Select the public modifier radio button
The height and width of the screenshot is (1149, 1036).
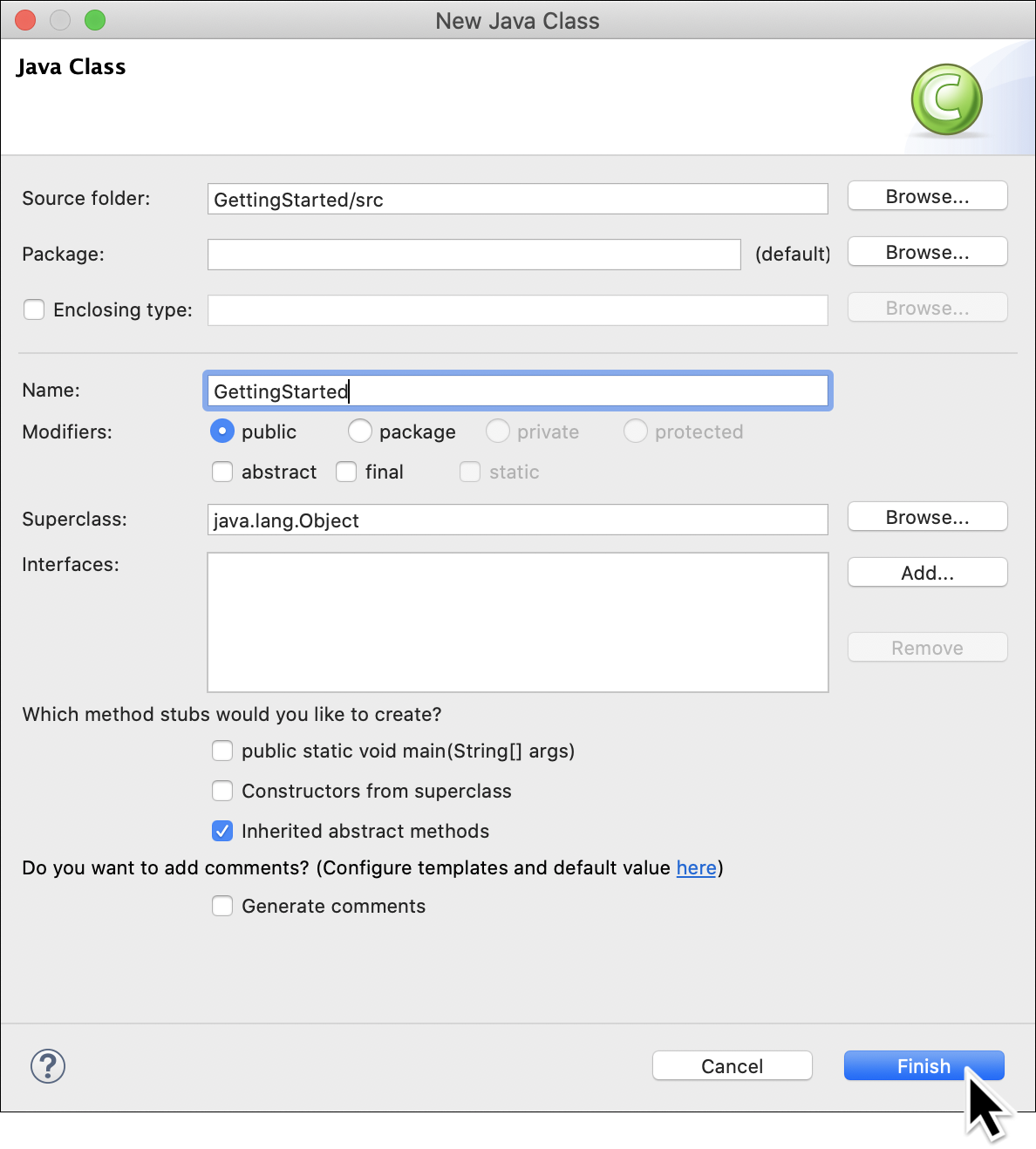pyautogui.click(x=222, y=432)
